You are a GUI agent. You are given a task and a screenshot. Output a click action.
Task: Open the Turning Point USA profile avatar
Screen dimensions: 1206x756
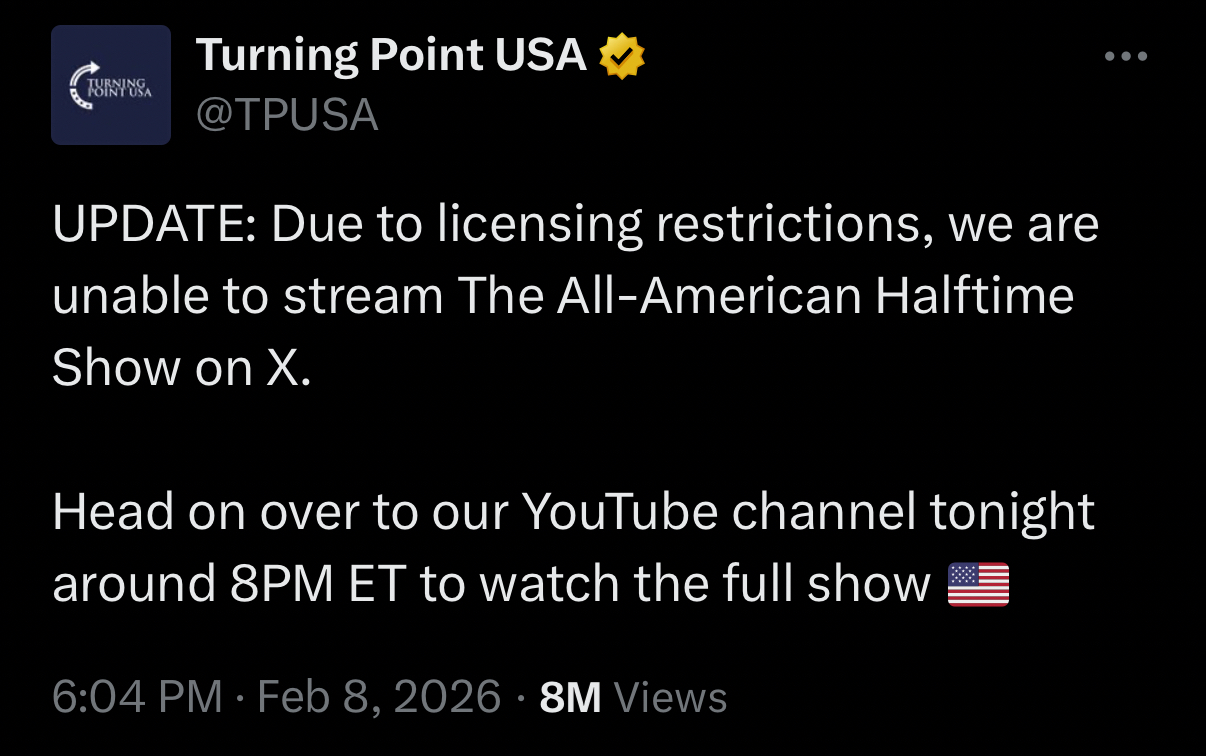pos(111,85)
